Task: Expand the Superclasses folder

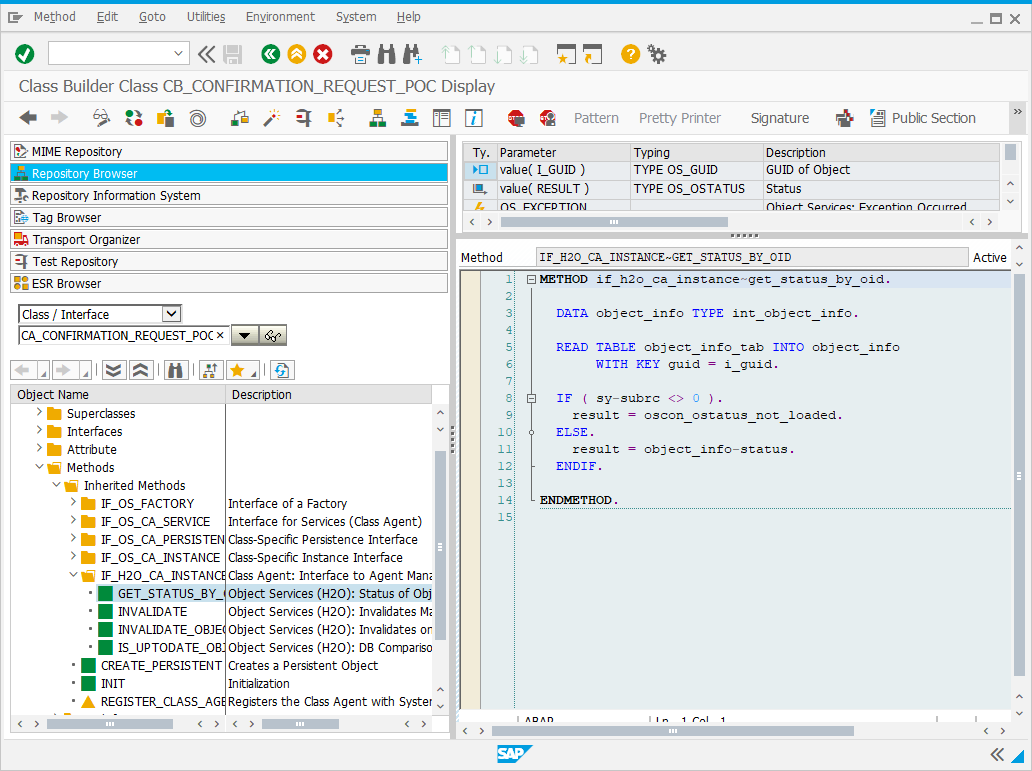Action: tap(39, 413)
